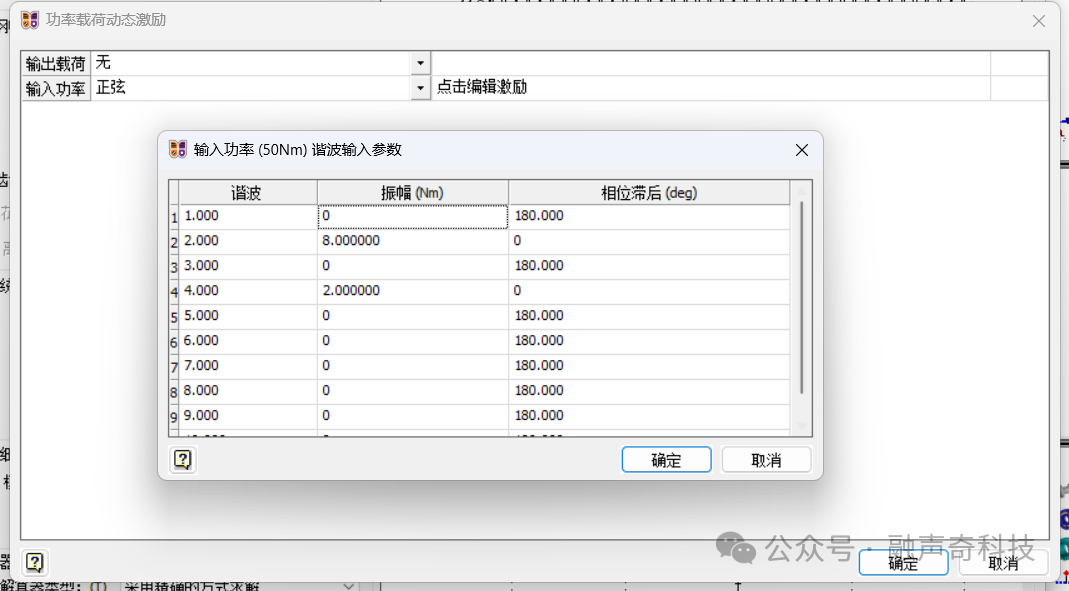This screenshot has width=1069, height=591.
Task: Select harmonic cell 6.000
Action: [x=247, y=341]
